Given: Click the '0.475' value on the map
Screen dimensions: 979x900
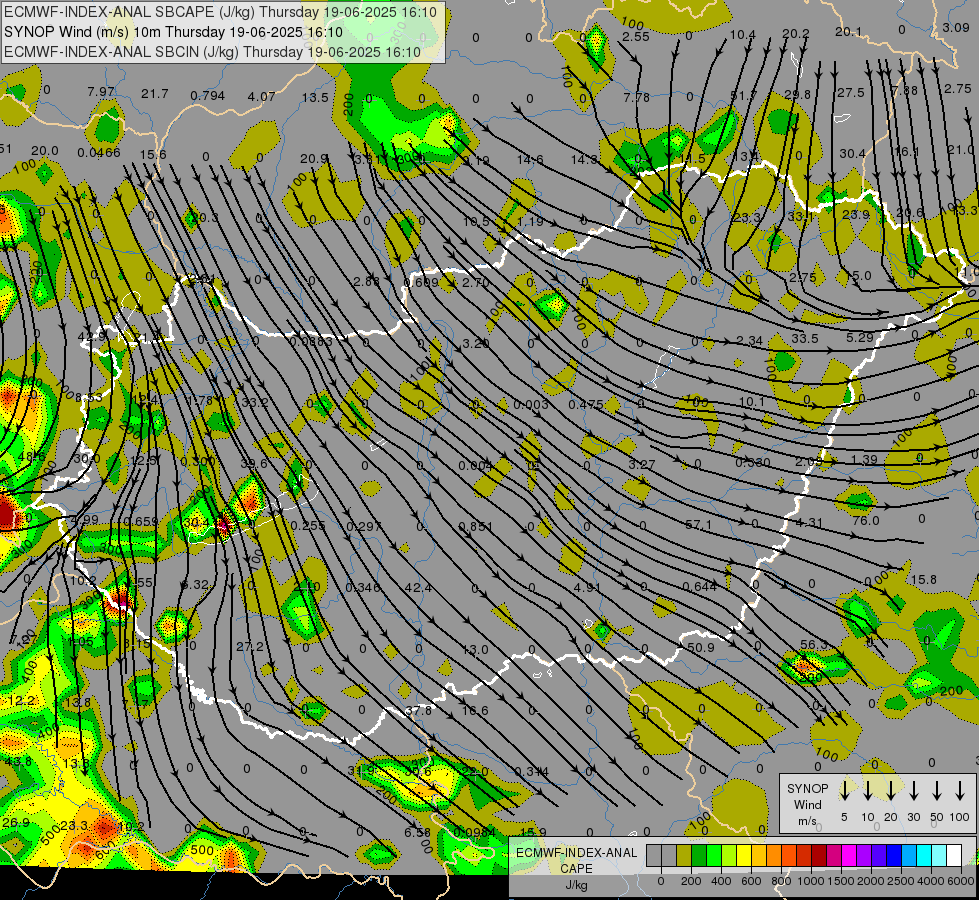Looking at the screenshot, I should [586, 405].
